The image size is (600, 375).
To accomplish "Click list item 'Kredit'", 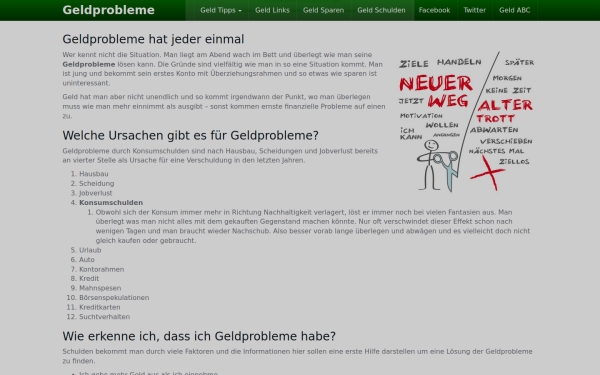I will pos(89,279).
